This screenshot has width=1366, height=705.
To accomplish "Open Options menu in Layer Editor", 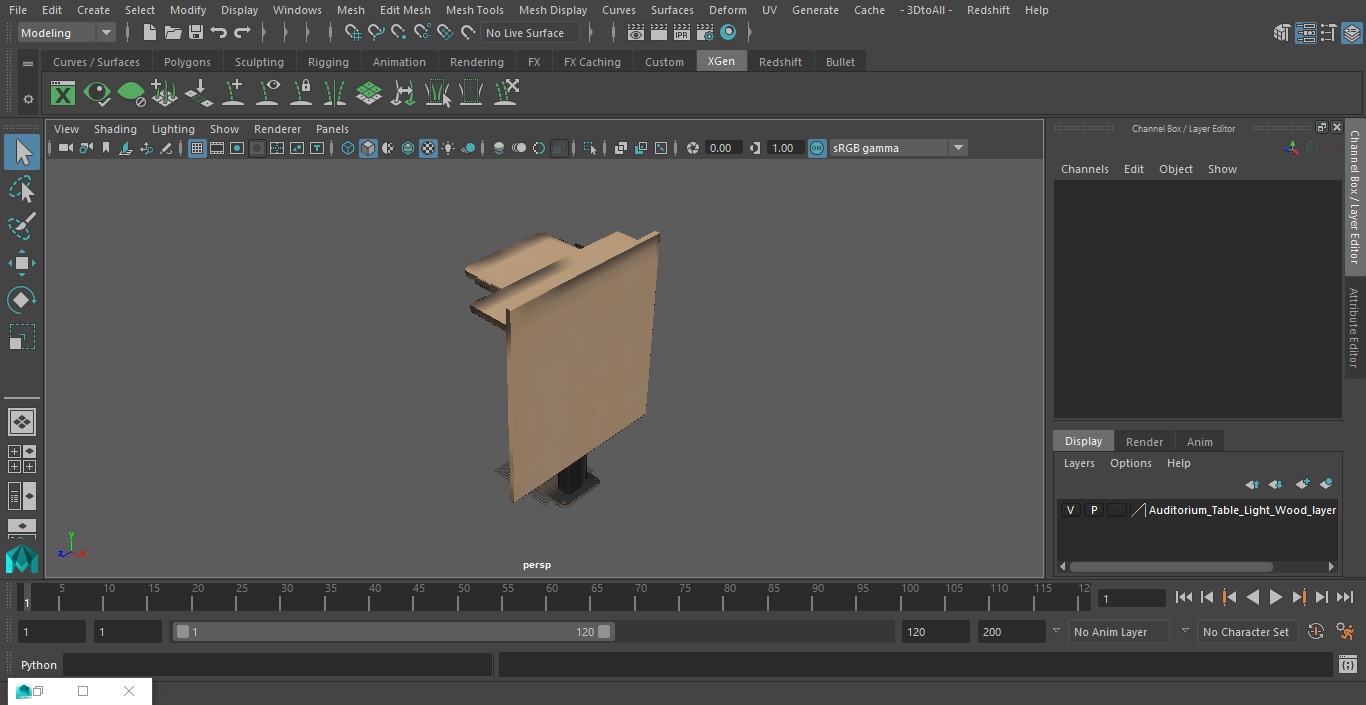I will point(1131,463).
